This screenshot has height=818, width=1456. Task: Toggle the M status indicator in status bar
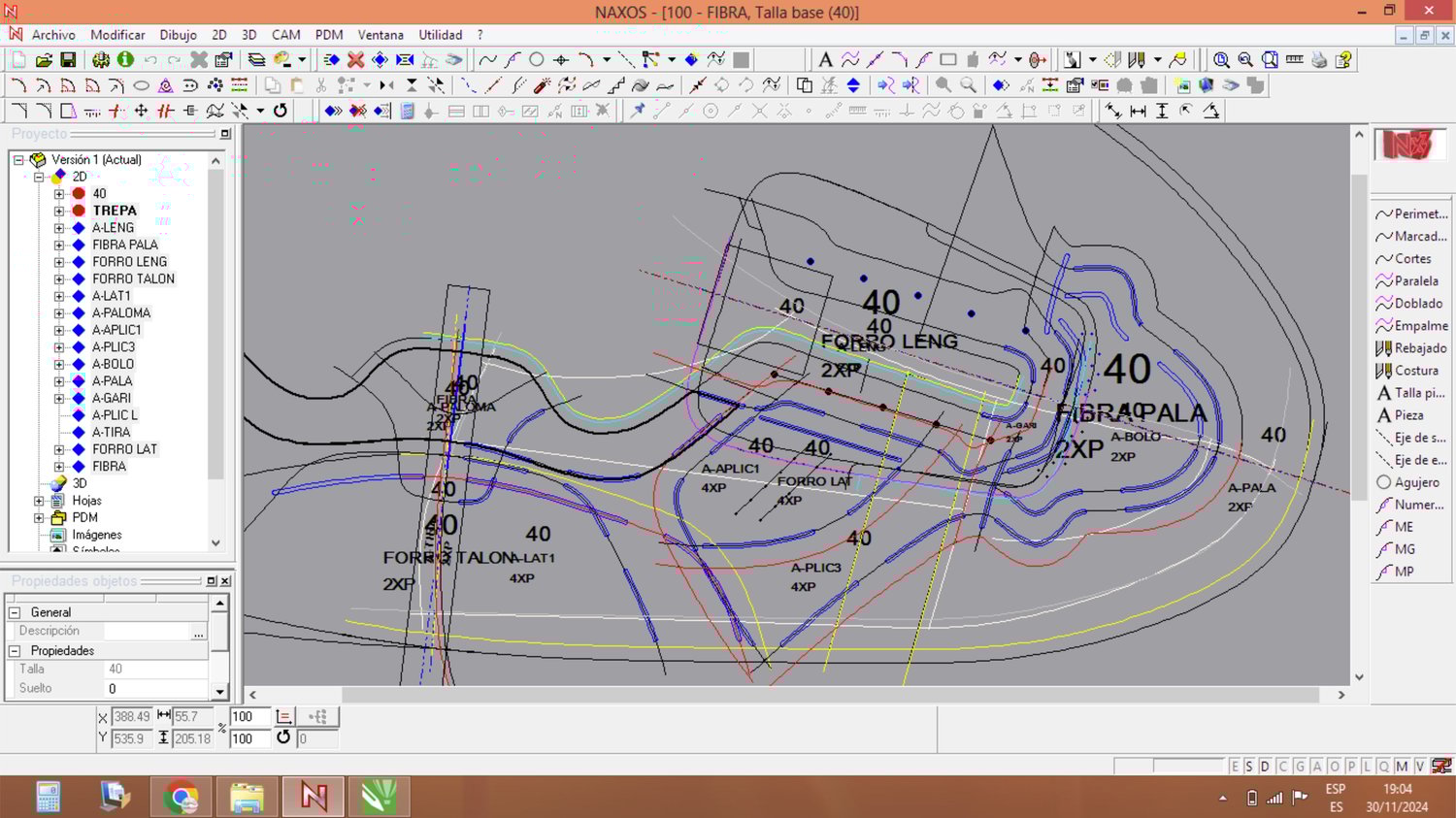[x=1402, y=767]
